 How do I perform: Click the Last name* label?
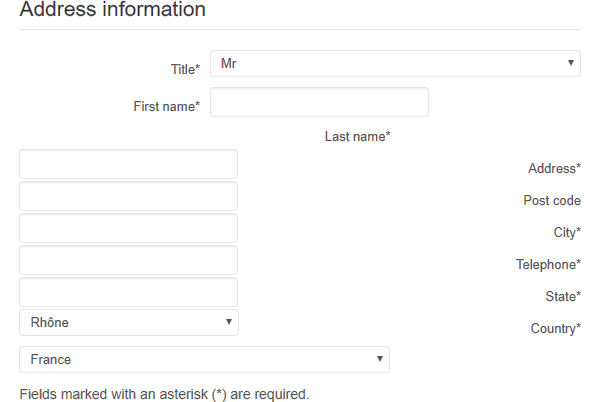[x=357, y=136]
